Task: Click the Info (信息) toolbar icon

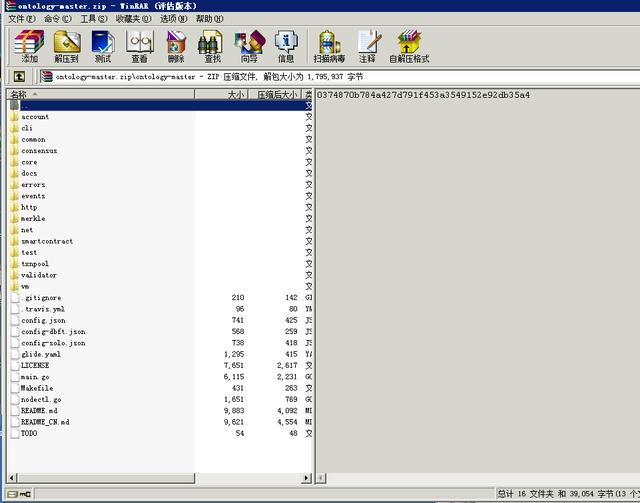Action: 286,46
